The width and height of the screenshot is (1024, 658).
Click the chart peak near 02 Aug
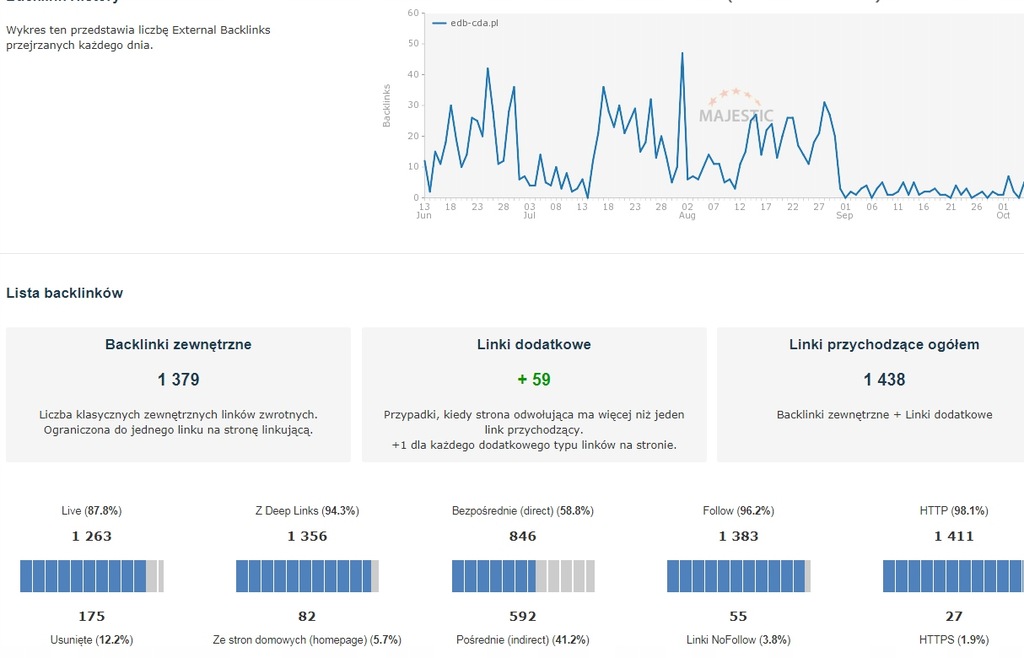point(682,54)
